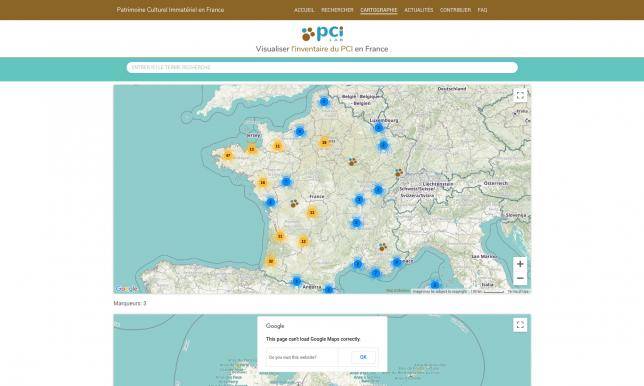Screen dimensions: 644x386
Task: Open ACTUALITES in the navigation bar
Action: coord(419,10)
